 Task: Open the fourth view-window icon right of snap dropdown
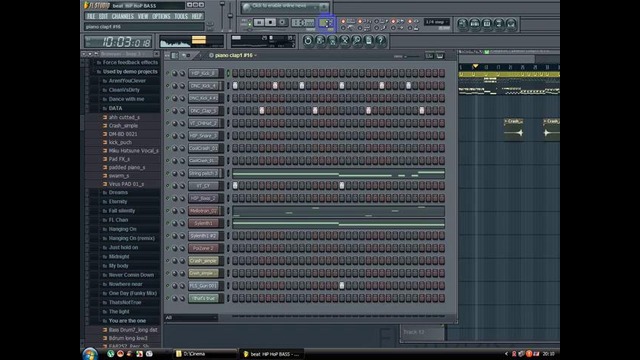coord(499,24)
